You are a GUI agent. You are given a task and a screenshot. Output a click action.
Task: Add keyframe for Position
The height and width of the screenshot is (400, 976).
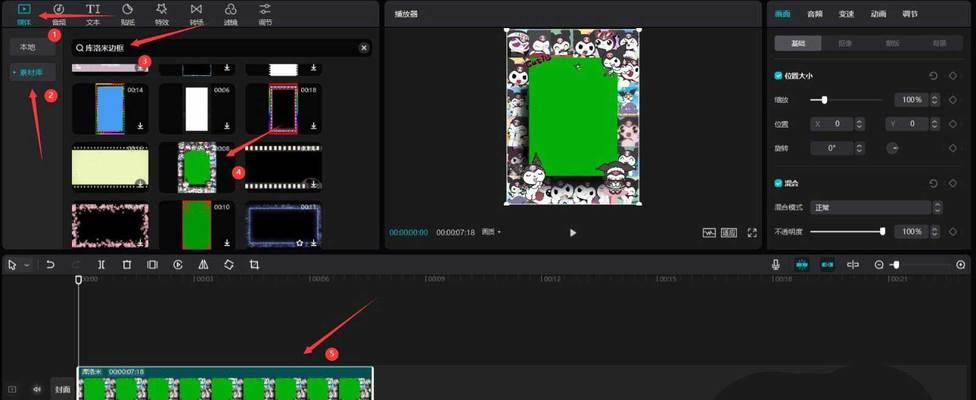[952, 124]
